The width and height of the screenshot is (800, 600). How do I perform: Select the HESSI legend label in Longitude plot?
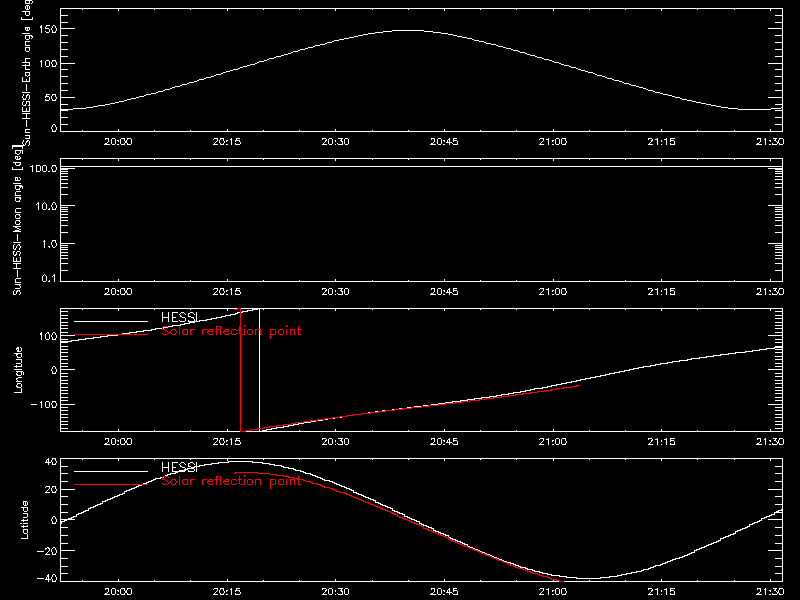pyautogui.click(x=179, y=317)
